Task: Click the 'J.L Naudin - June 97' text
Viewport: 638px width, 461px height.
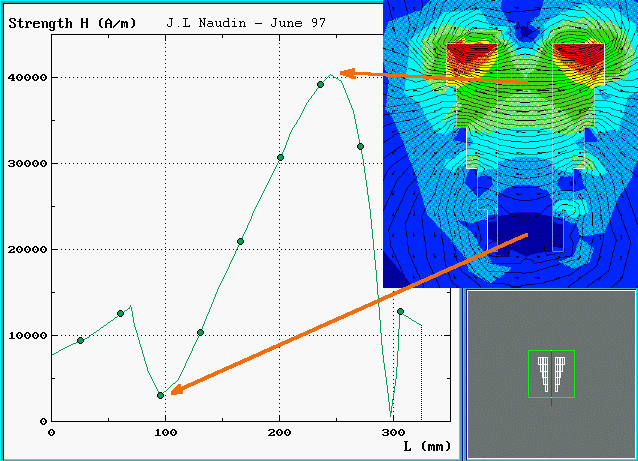Action: pyautogui.click(x=249, y=21)
